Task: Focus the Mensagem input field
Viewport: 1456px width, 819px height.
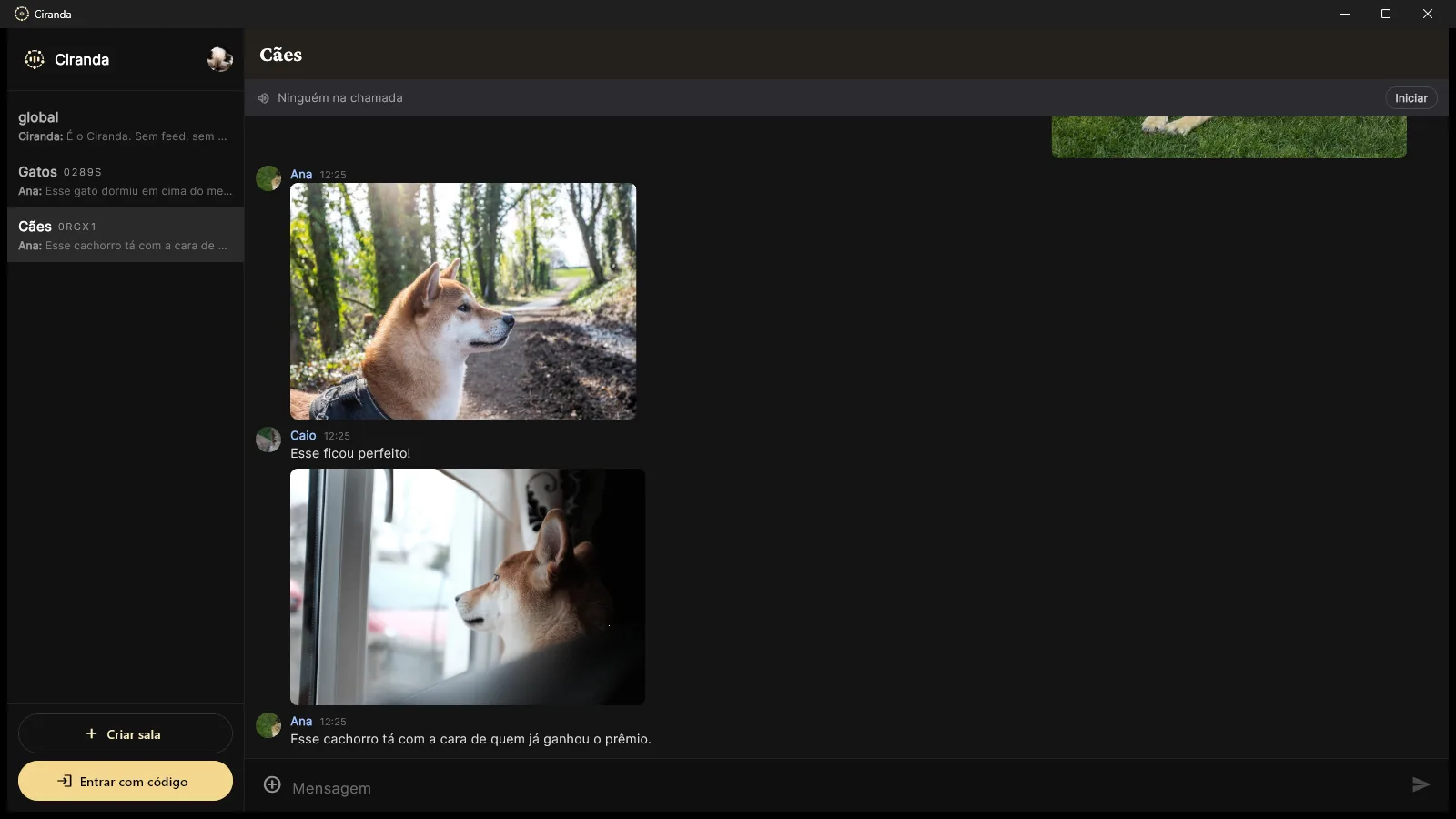Action: (846, 788)
